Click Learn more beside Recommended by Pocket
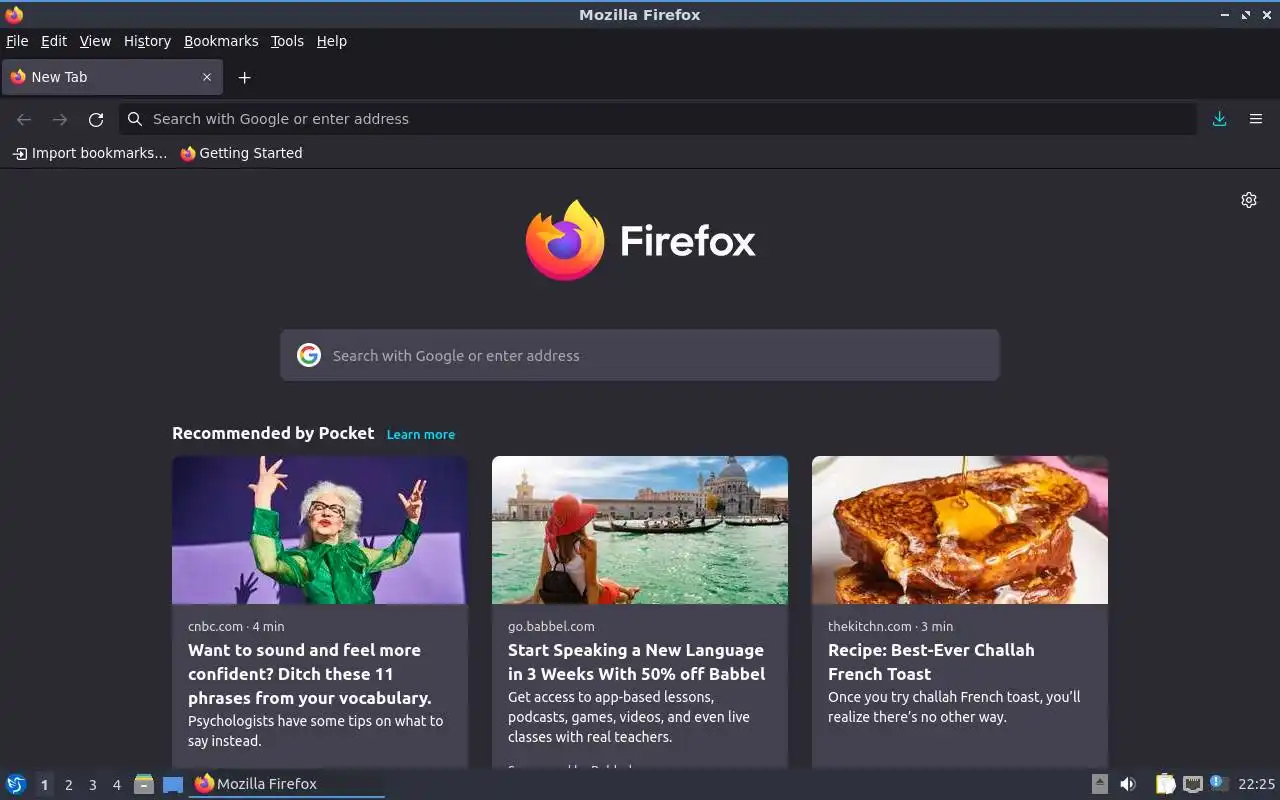 tap(421, 434)
